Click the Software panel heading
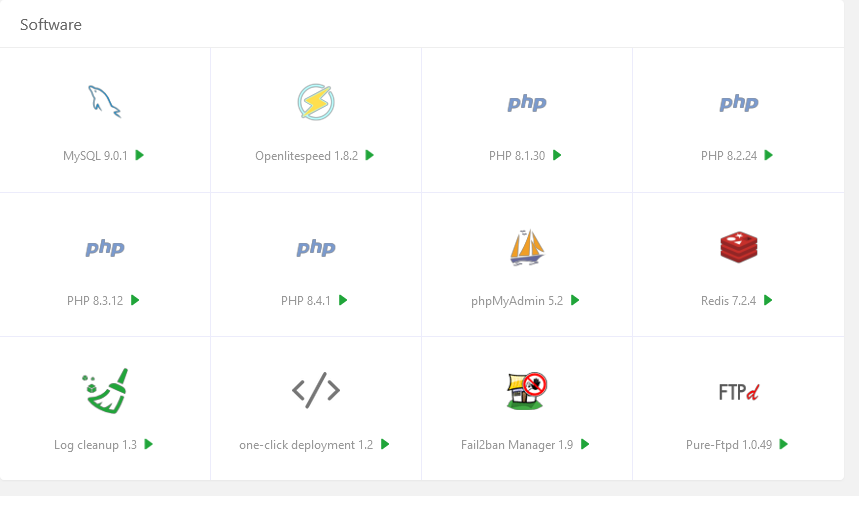859x511 pixels. [51, 24]
